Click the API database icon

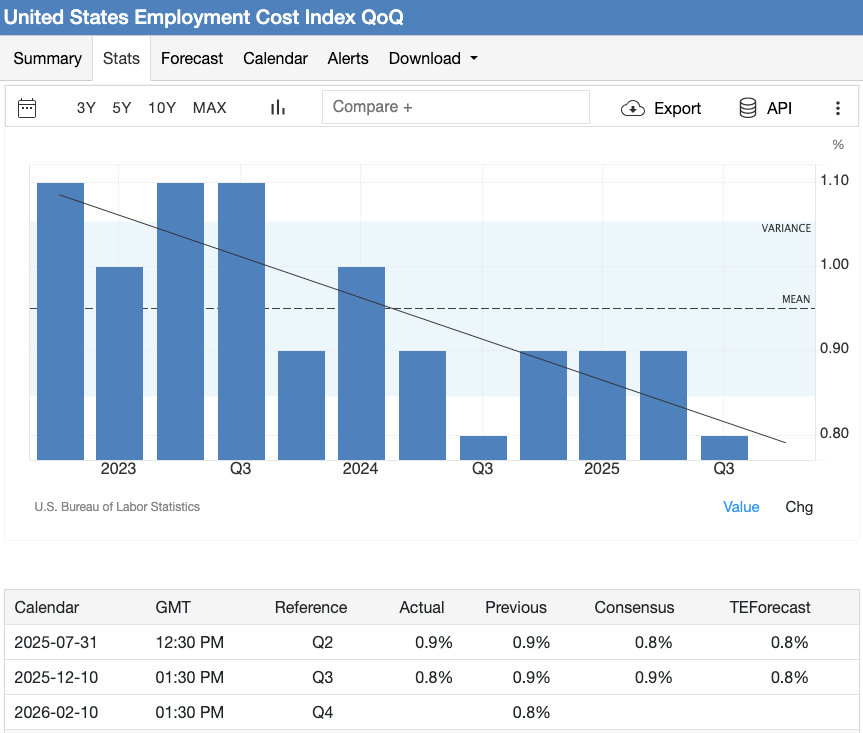(x=747, y=107)
